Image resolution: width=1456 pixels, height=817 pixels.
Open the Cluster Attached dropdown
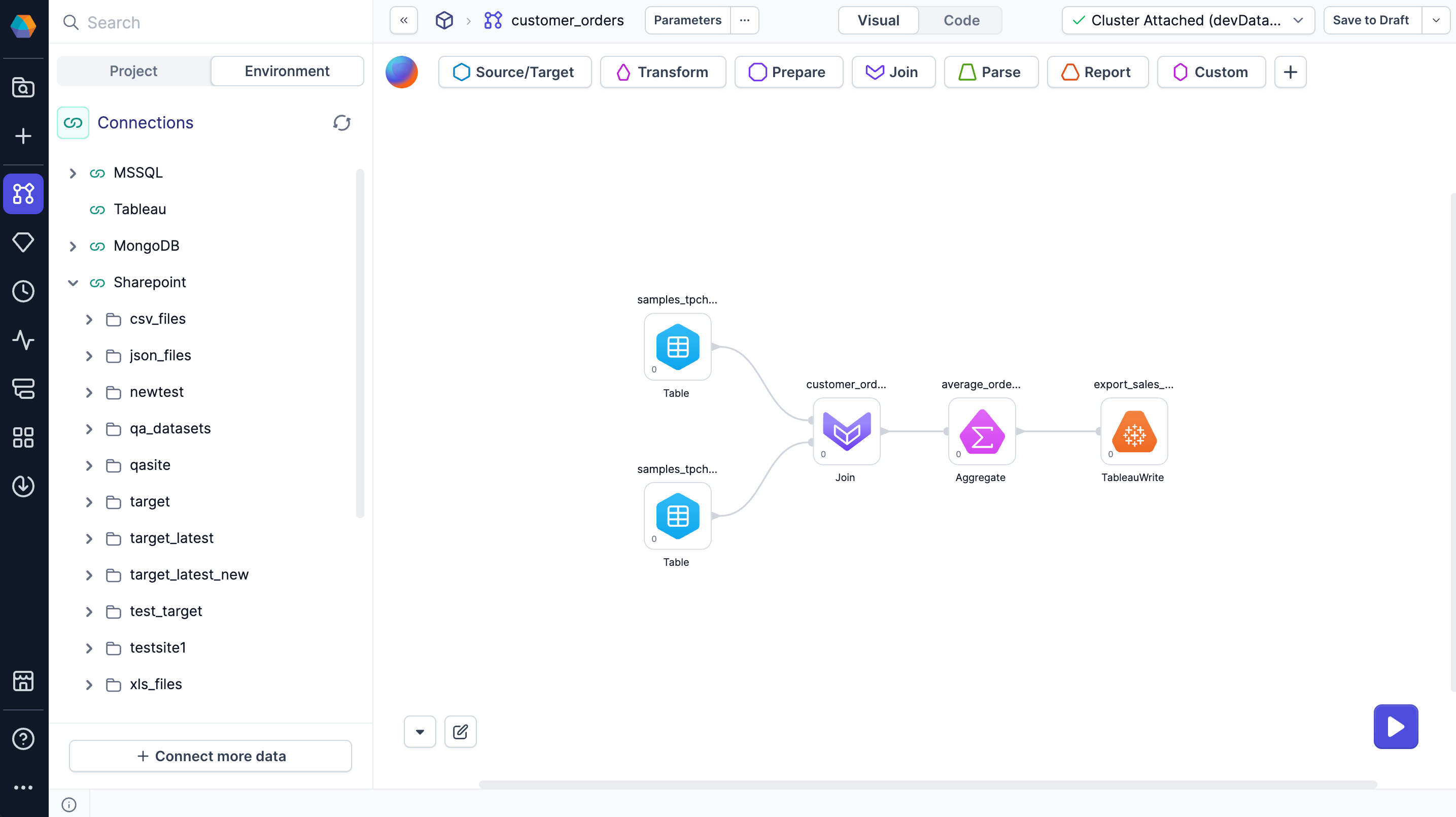pyautogui.click(x=1188, y=20)
